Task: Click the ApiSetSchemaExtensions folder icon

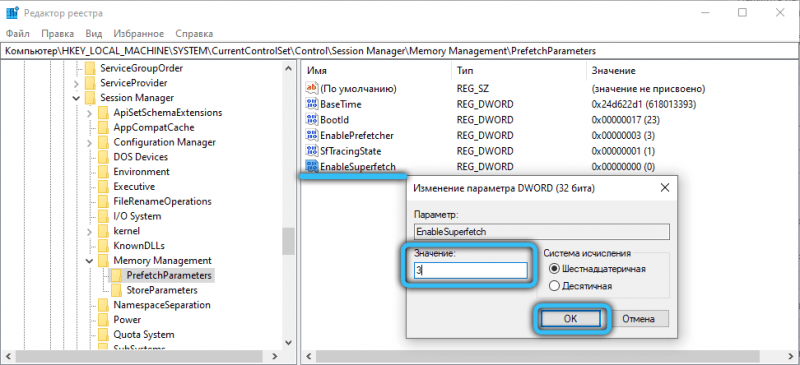Action: click(x=104, y=112)
